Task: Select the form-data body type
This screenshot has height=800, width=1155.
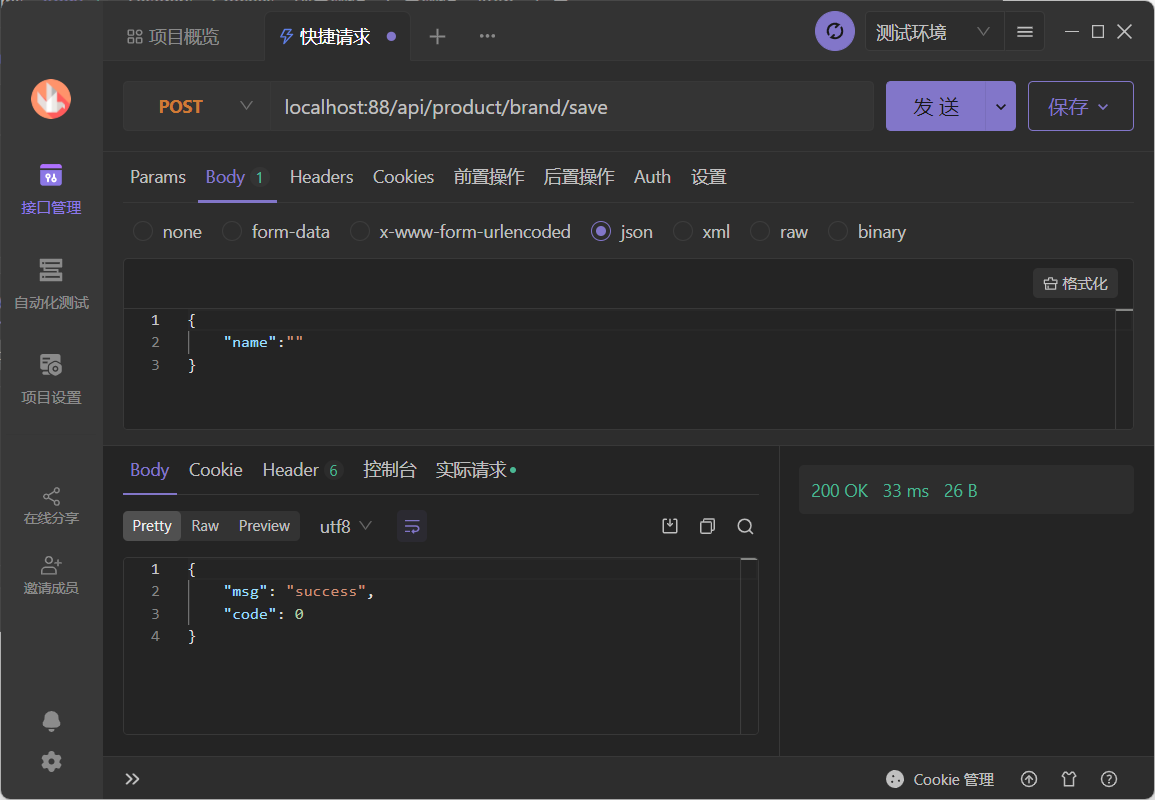Action: pos(275,232)
